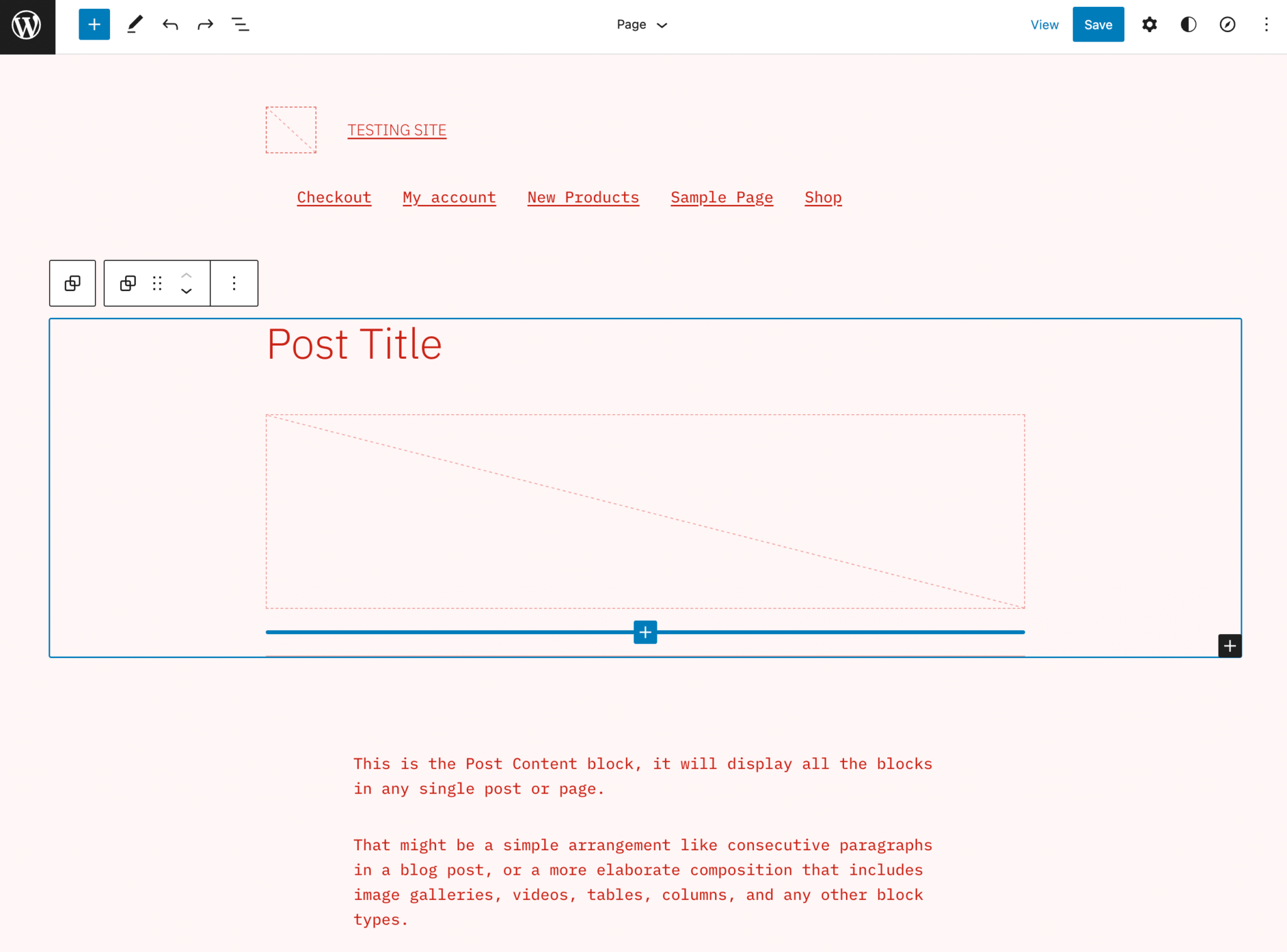1287x952 pixels.
Task: Open the block toolbar options menu
Action: (x=234, y=283)
